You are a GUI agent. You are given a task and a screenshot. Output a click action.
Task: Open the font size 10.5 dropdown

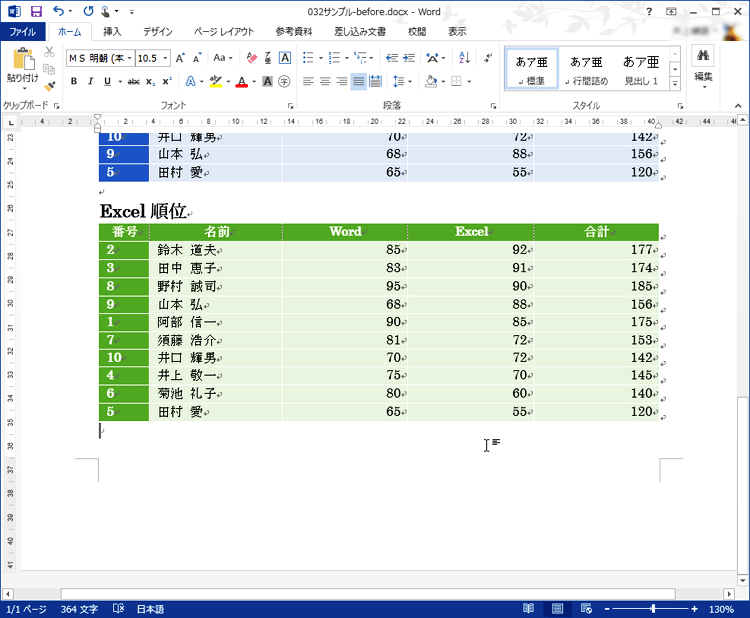tap(165, 58)
